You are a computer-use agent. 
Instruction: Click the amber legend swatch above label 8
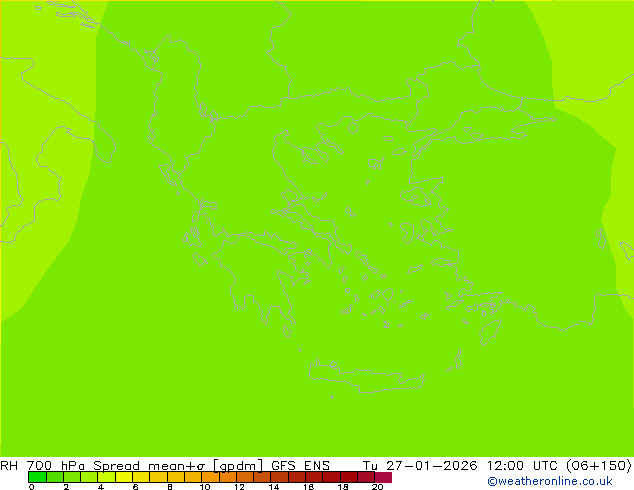pos(175,477)
